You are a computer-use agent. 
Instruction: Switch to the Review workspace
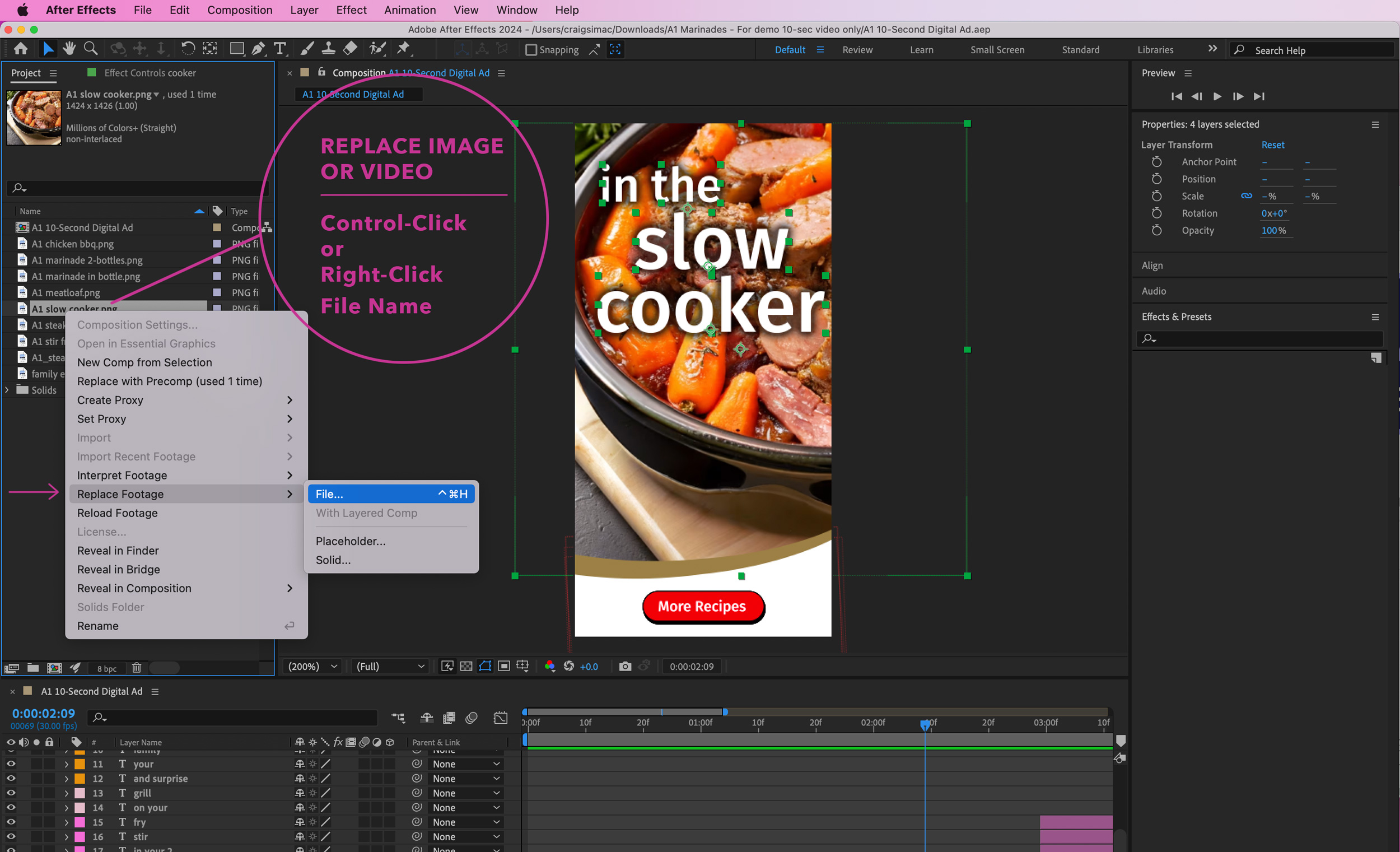[857, 49]
